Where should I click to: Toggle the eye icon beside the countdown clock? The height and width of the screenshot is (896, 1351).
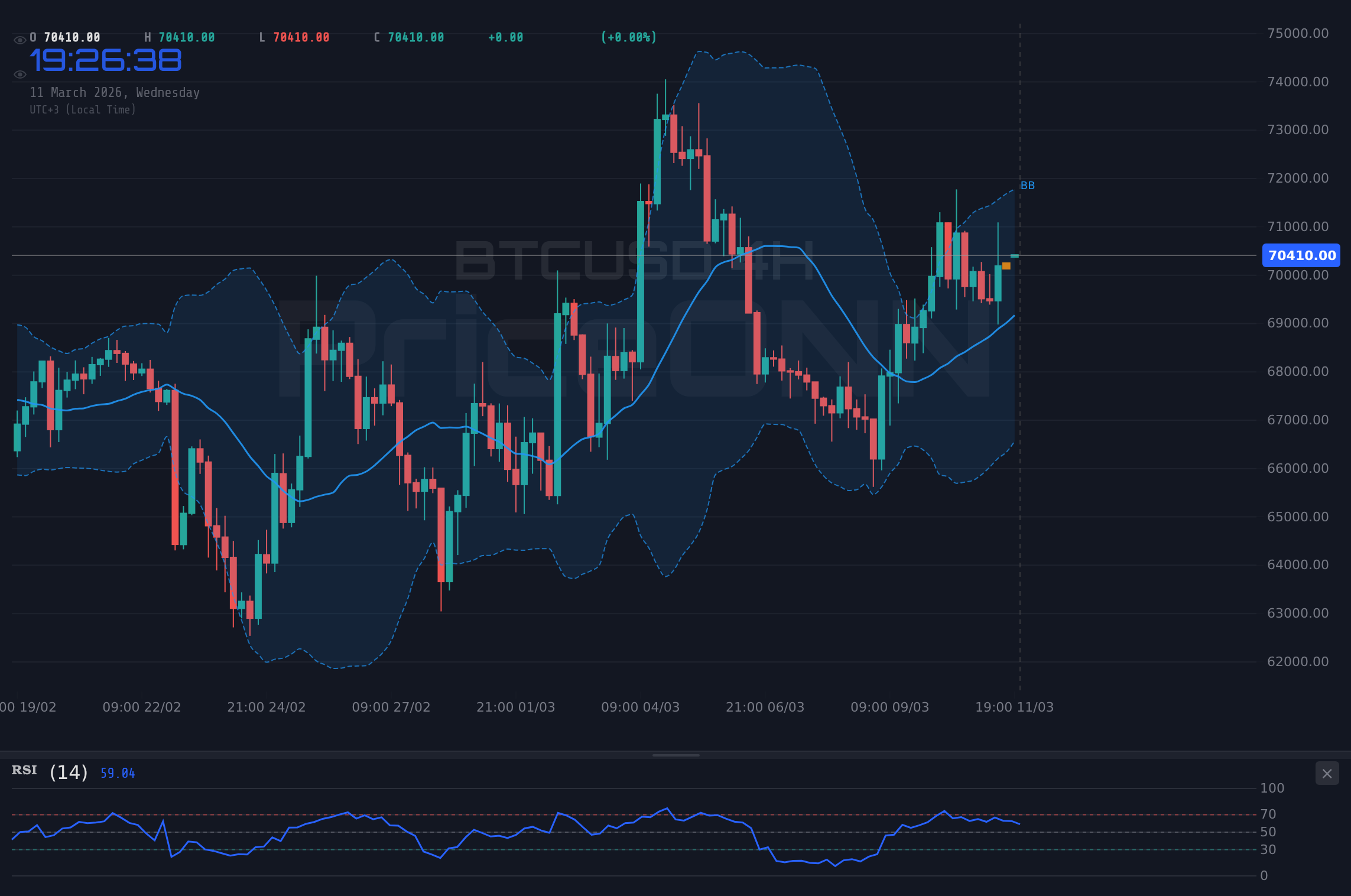(20, 74)
